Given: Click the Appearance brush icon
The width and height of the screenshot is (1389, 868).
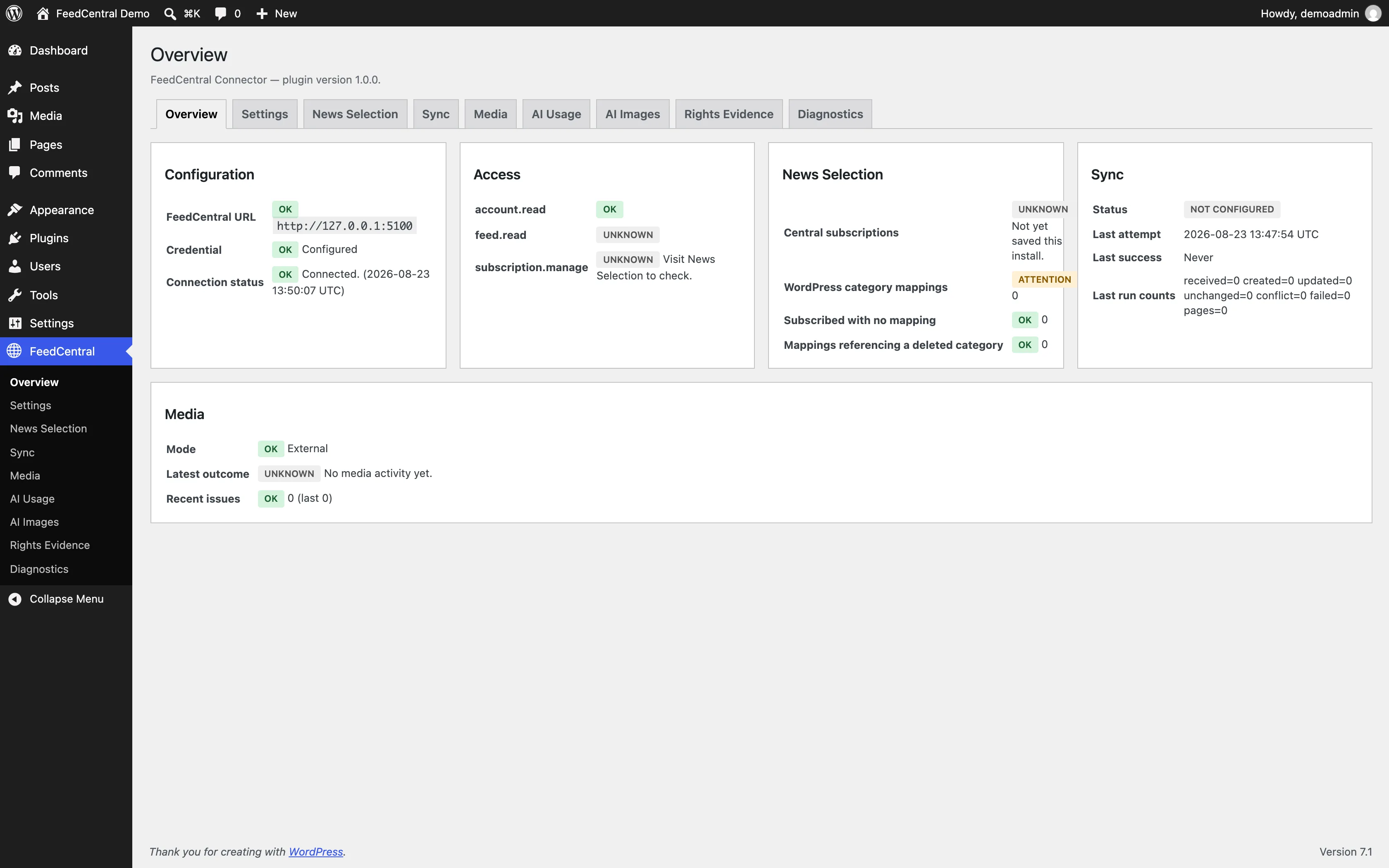Looking at the screenshot, I should pos(15,210).
